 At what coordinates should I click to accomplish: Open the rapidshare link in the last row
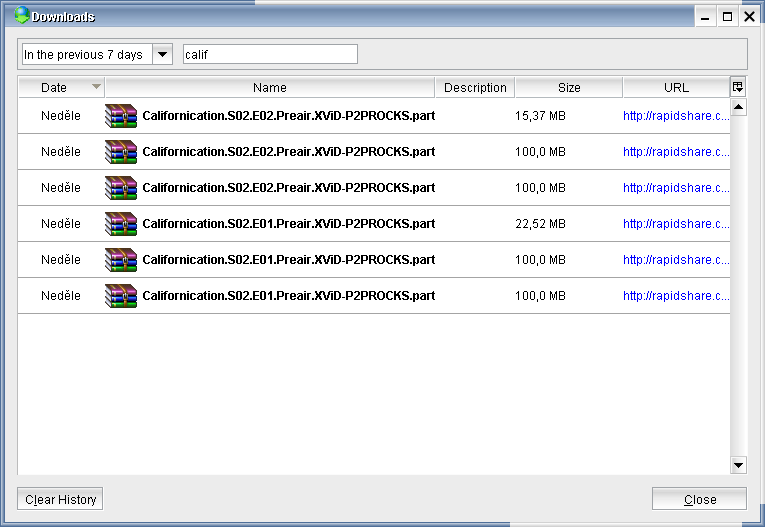tap(676, 295)
